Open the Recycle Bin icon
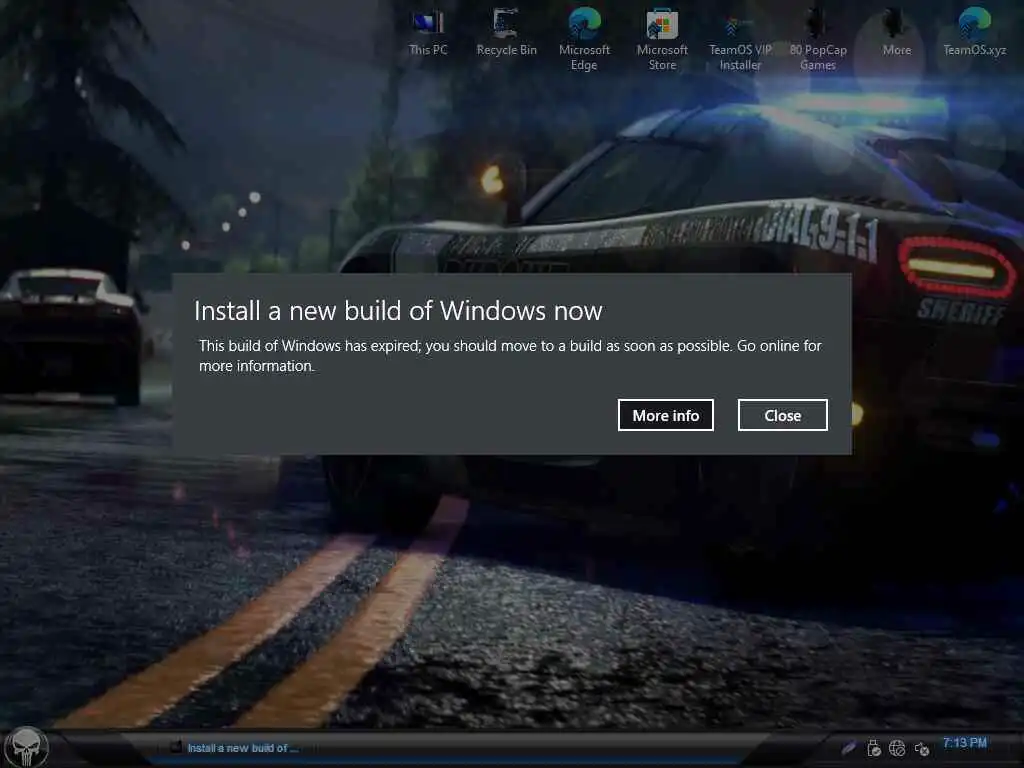 coord(506,33)
